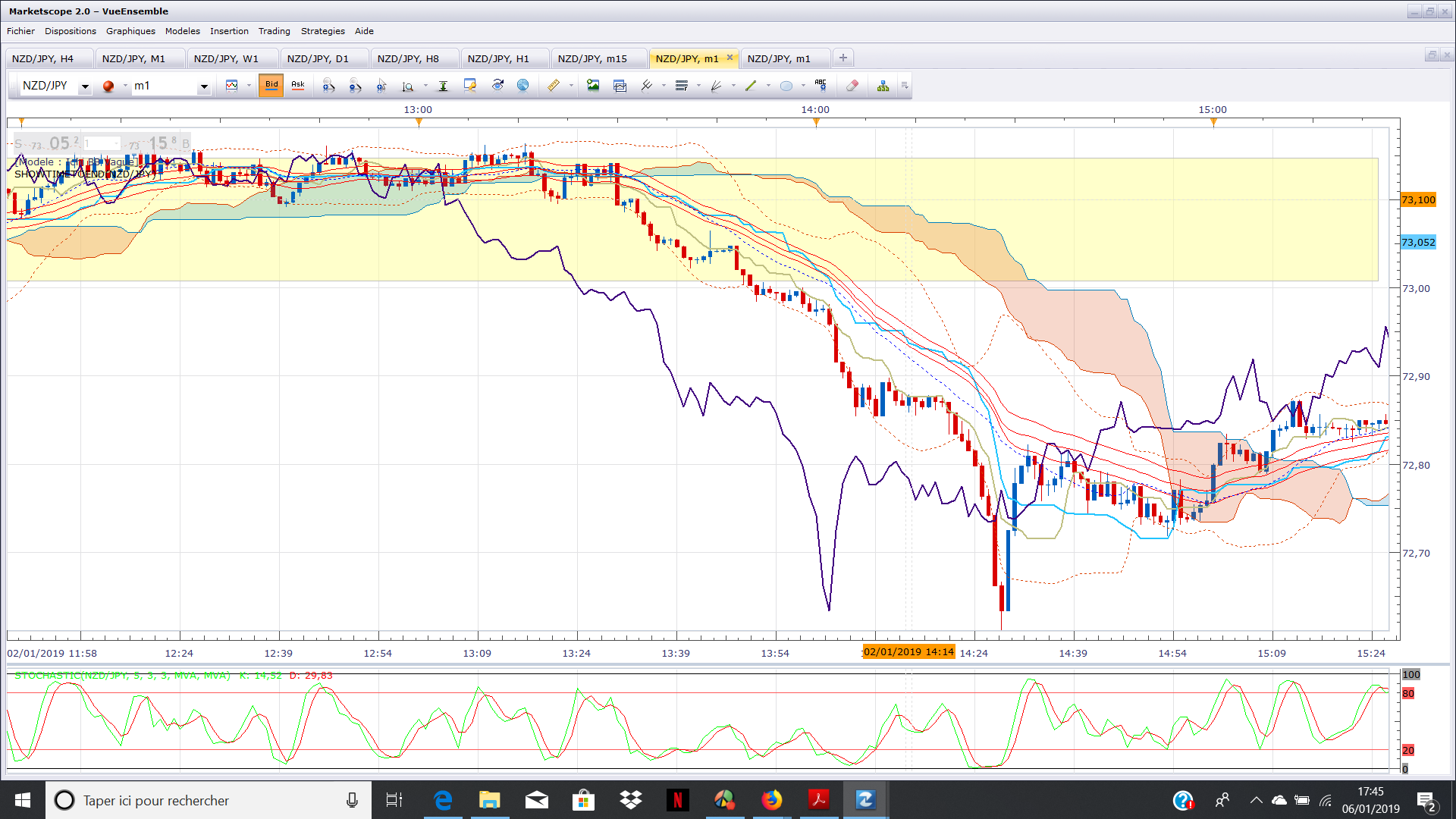
Task: Open the Graphiques menu
Action: (130, 31)
